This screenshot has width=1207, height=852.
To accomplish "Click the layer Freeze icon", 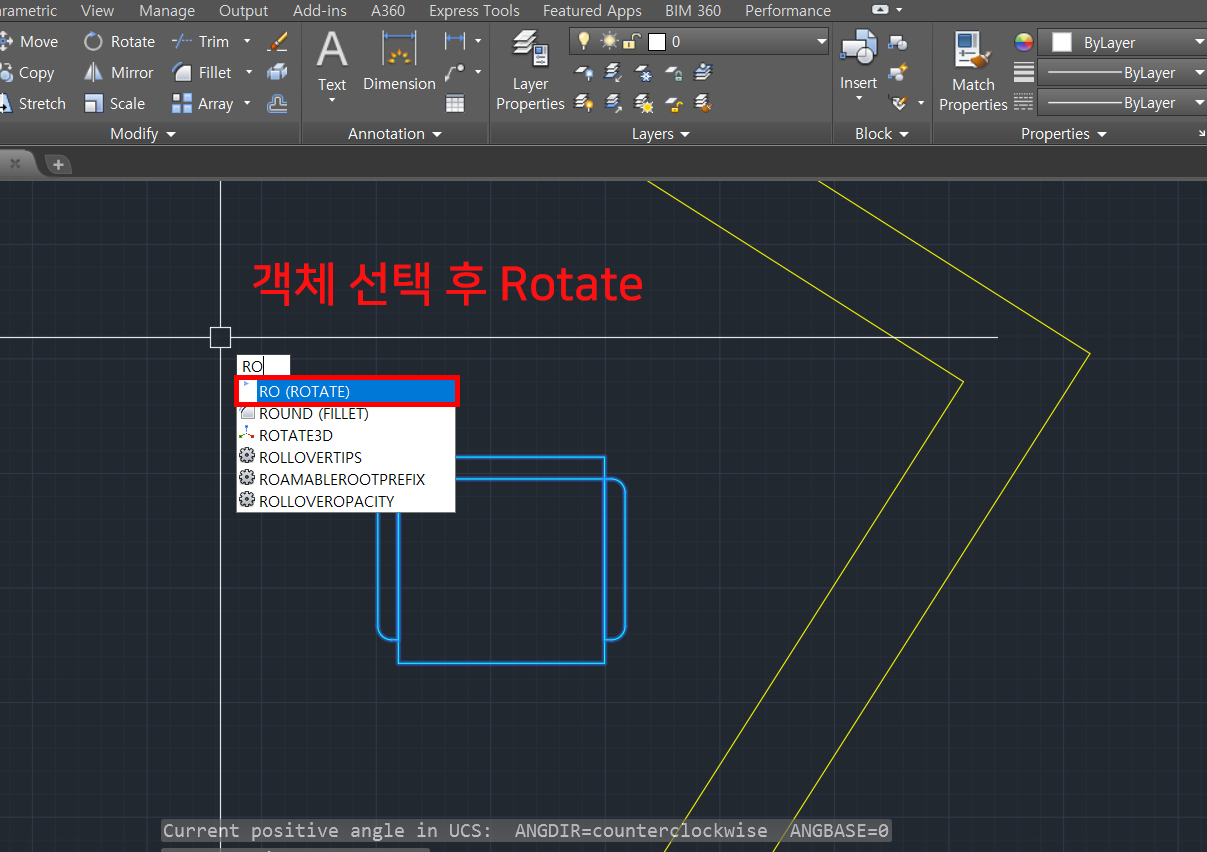I will (x=644, y=72).
